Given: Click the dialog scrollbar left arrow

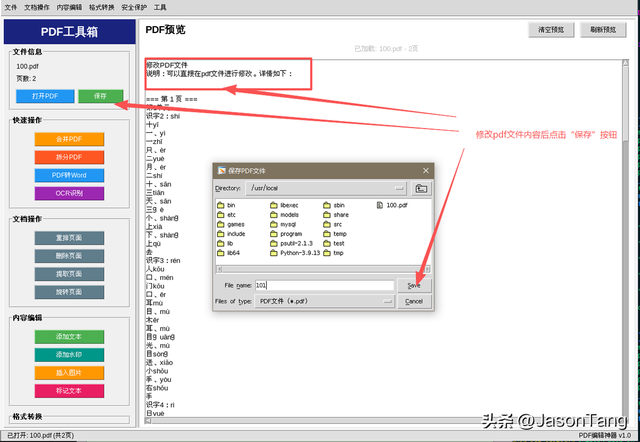Looking at the screenshot, I should (x=219, y=269).
